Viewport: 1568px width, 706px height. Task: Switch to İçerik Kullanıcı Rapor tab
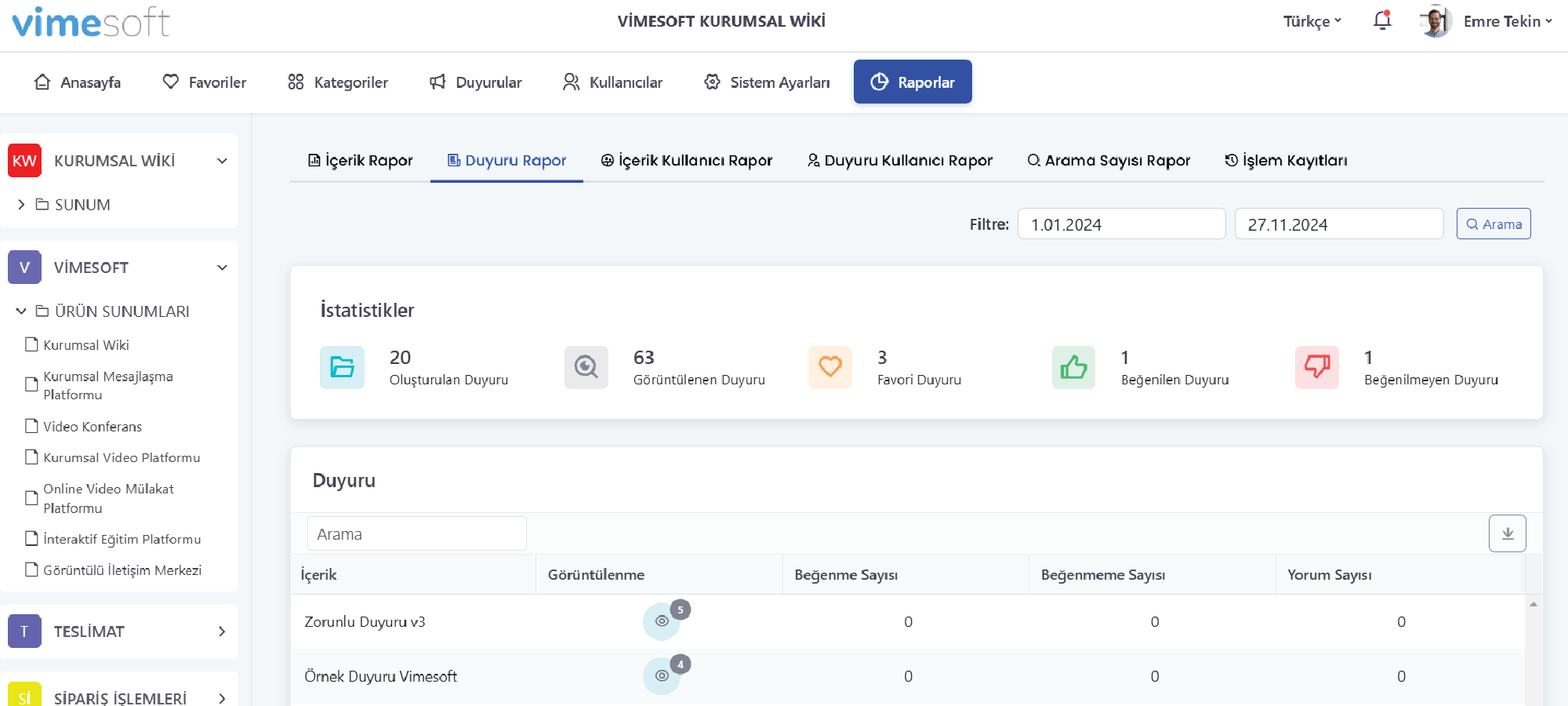tap(686, 160)
